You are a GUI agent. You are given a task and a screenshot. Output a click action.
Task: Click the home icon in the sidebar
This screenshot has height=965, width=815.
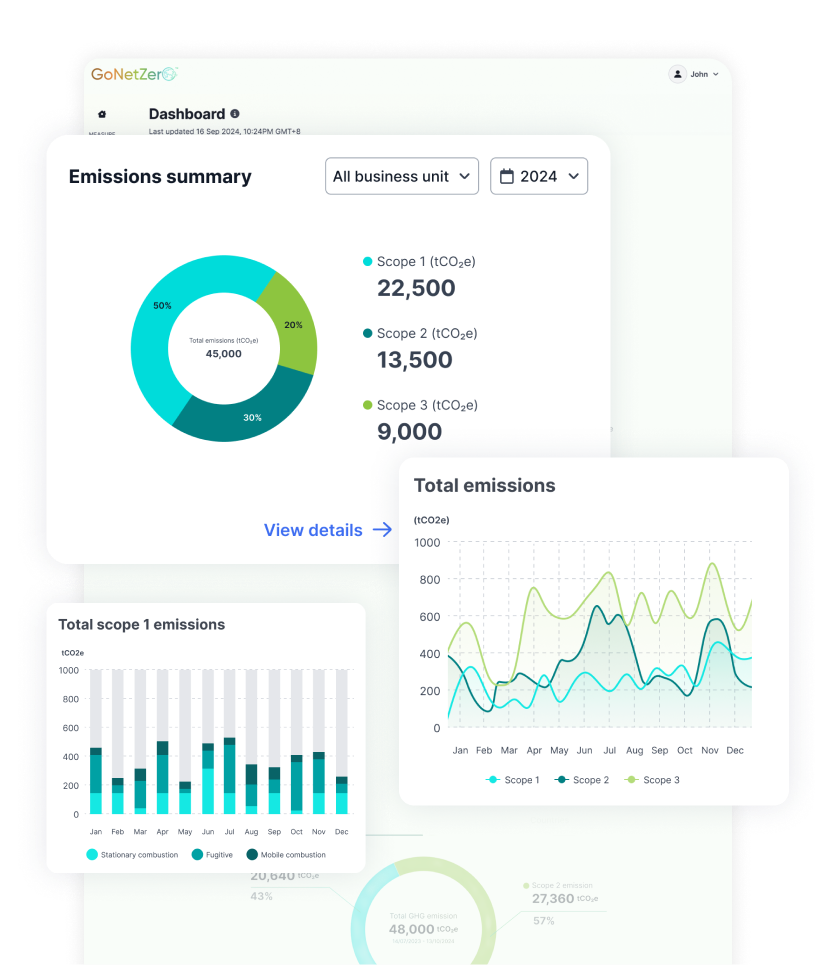pos(102,114)
